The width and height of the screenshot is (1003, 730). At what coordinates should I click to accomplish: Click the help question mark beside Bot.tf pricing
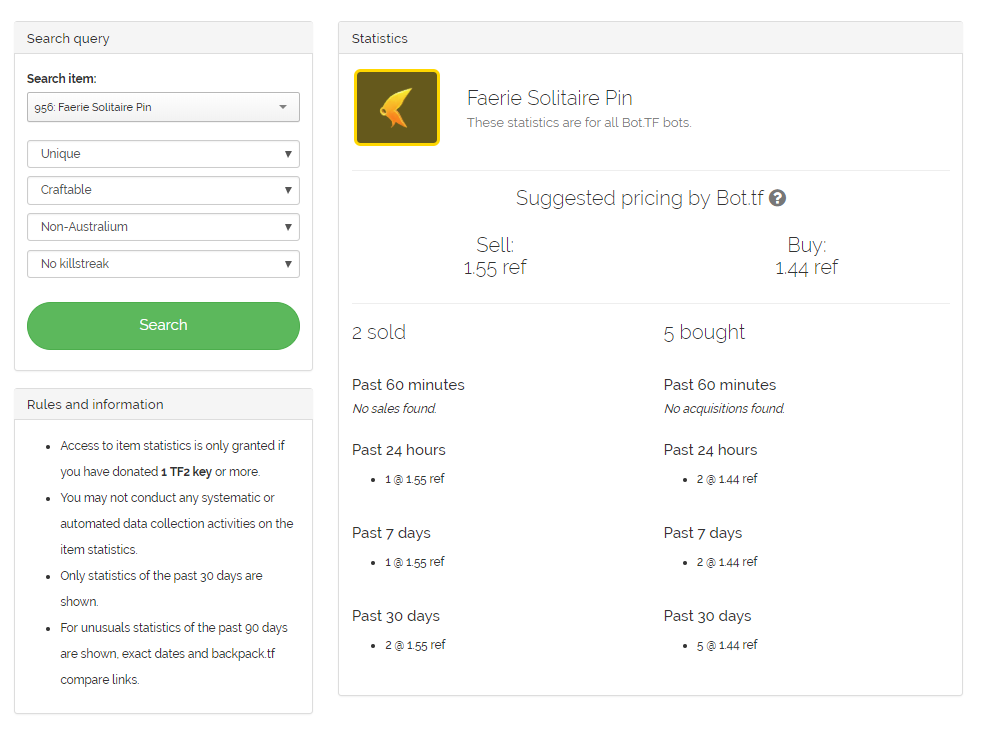pos(777,198)
